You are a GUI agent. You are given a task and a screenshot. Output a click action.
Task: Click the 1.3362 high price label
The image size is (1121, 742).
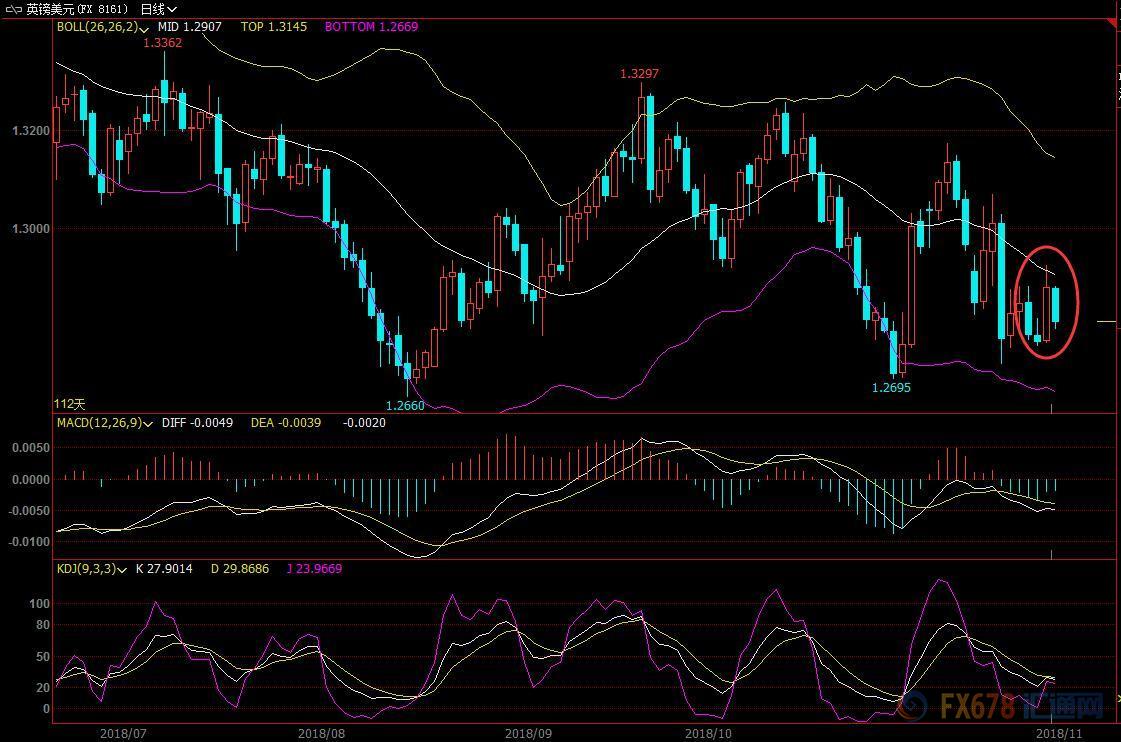pyautogui.click(x=162, y=43)
